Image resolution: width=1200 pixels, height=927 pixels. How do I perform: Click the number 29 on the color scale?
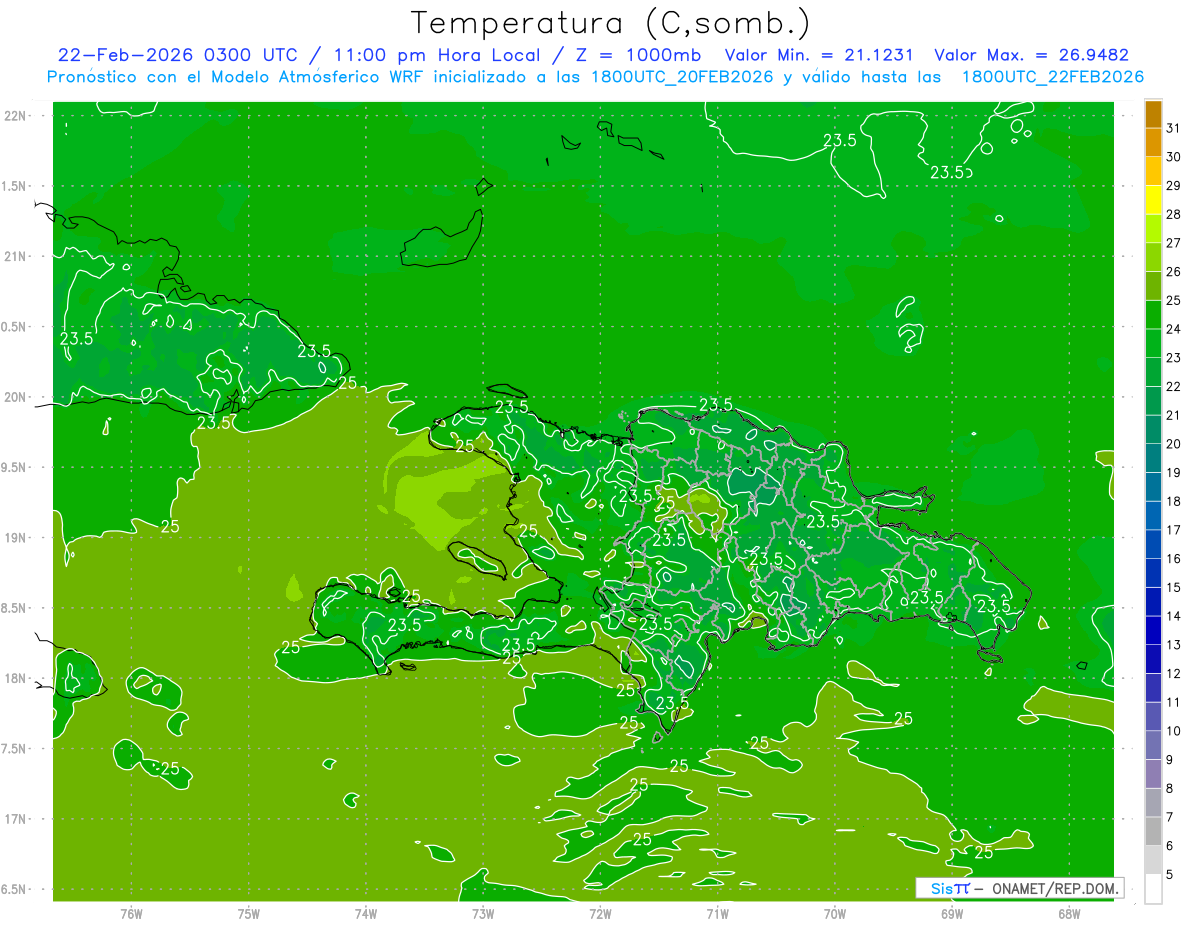1173,185
